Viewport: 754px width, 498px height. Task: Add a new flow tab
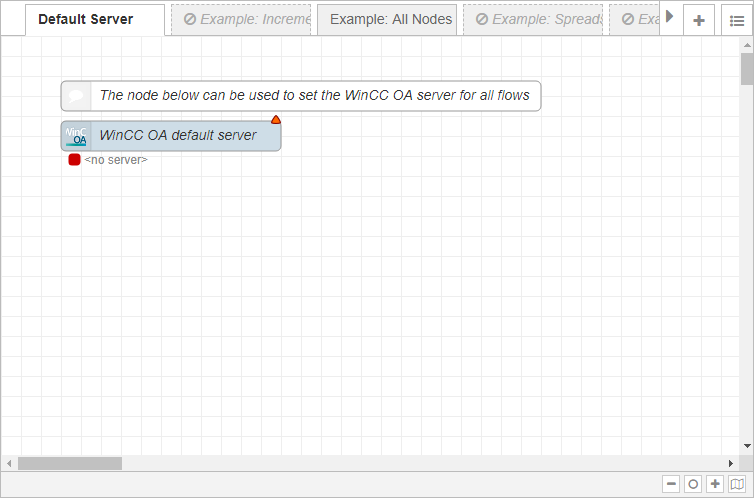point(699,20)
